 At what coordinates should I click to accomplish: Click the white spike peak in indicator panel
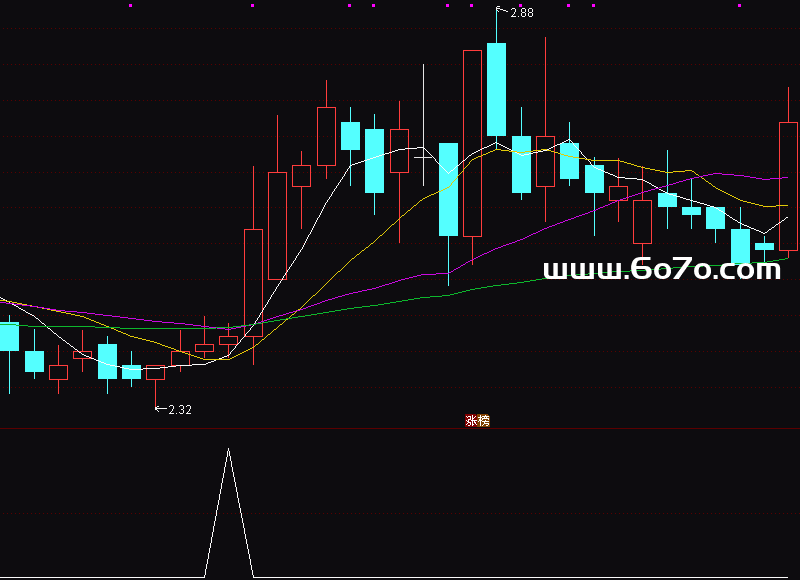tap(229, 450)
